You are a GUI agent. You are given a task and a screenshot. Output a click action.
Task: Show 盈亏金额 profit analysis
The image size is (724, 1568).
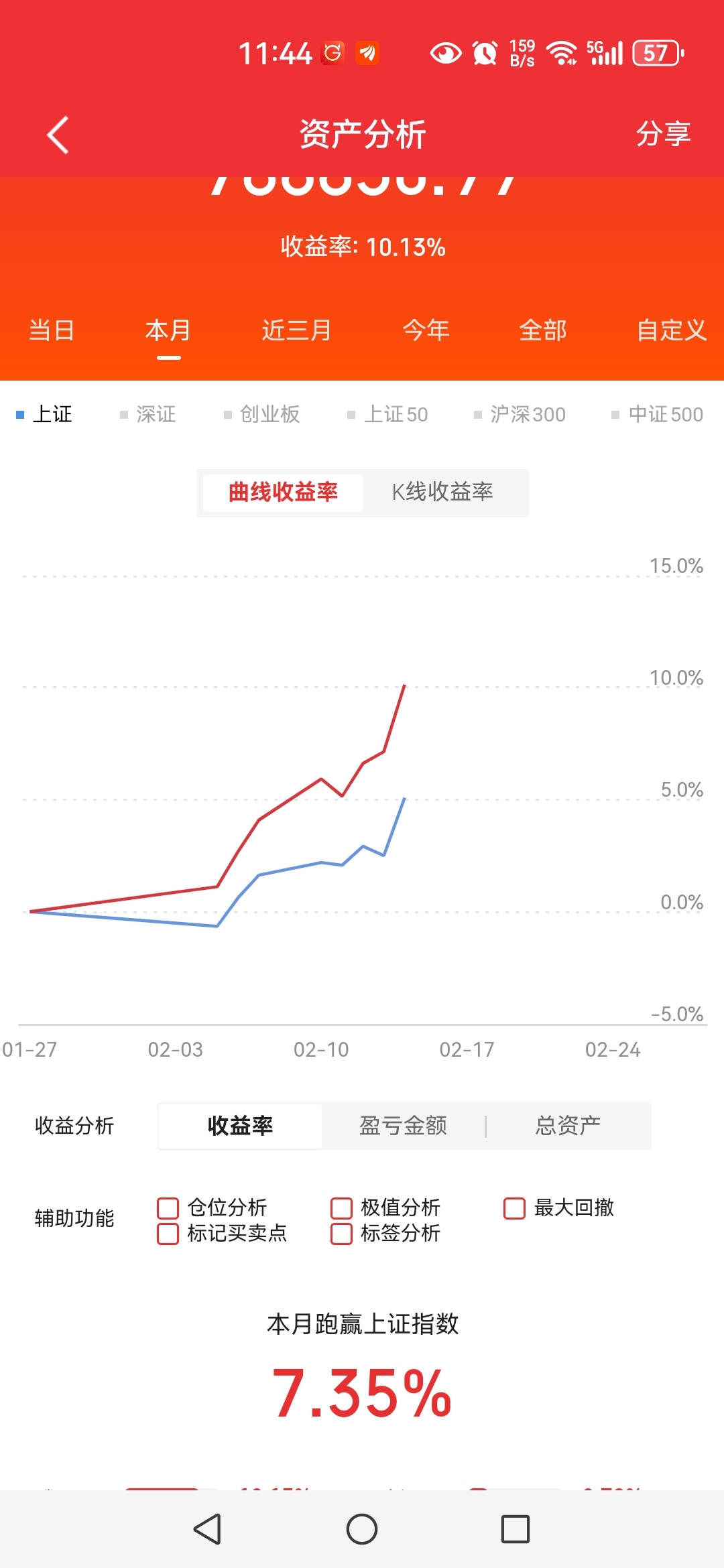[x=403, y=1126]
